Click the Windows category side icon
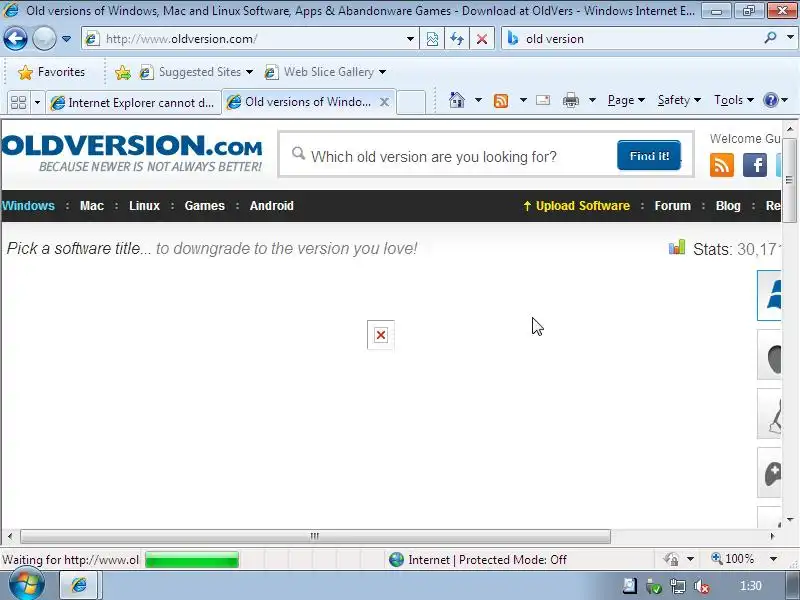Screen dimensions: 800x600 click(769, 295)
